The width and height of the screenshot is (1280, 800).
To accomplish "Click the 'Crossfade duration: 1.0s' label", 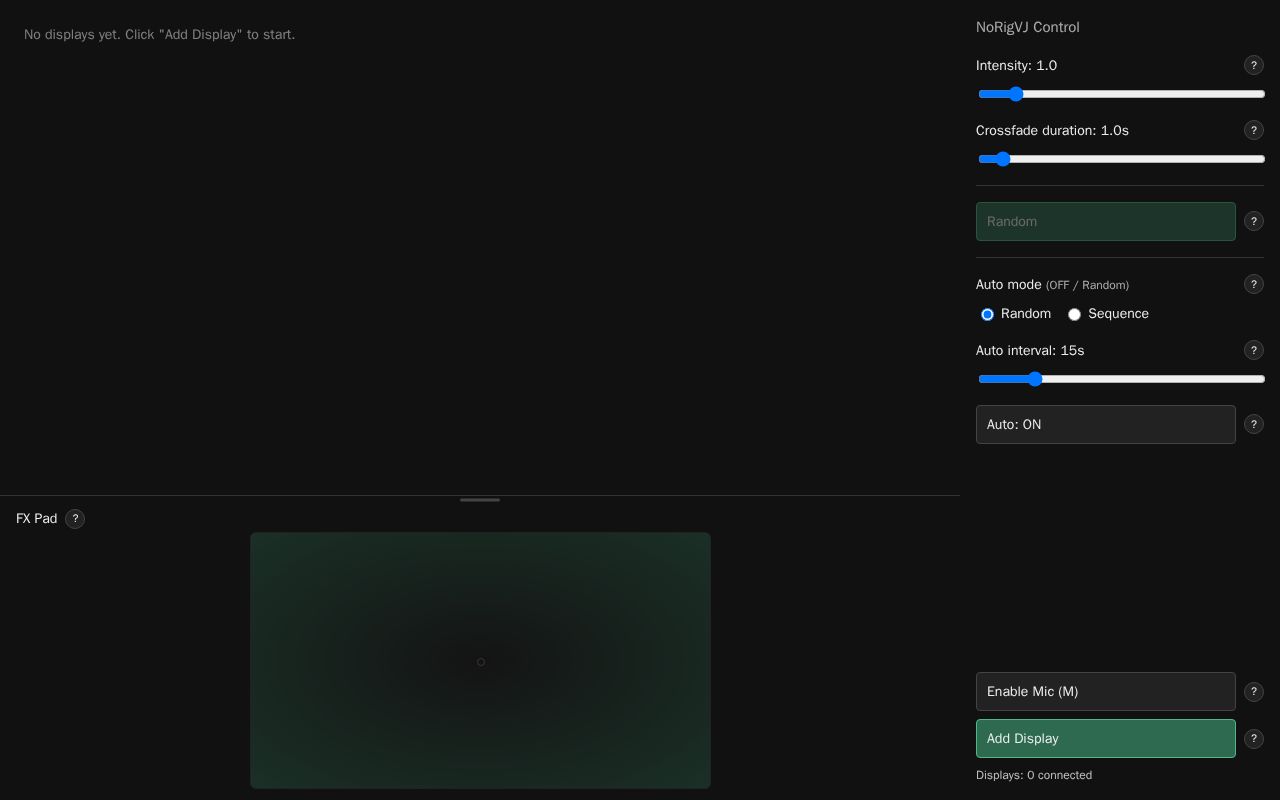I will click(1052, 130).
